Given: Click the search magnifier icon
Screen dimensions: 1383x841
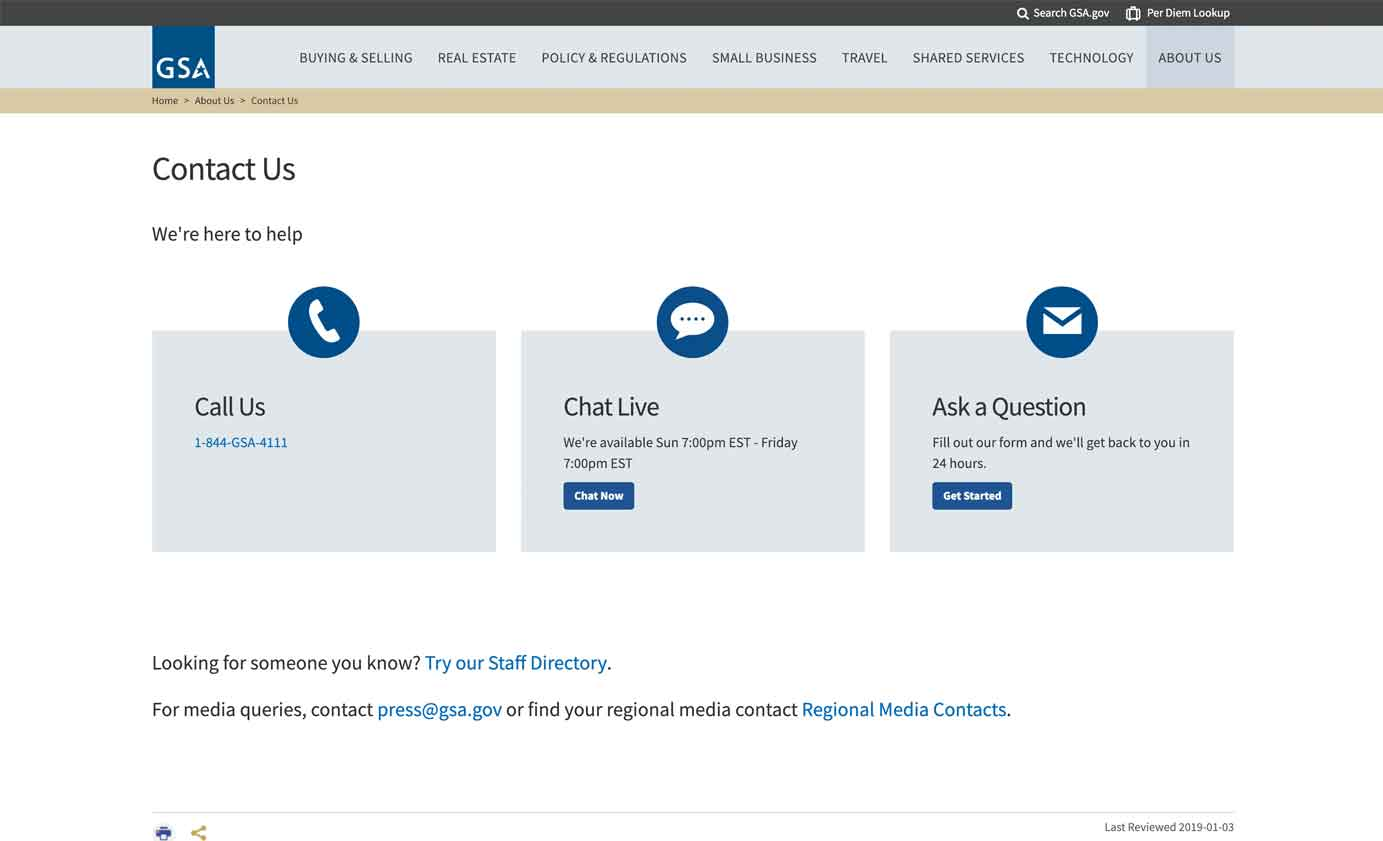Looking at the screenshot, I should click(x=1022, y=14).
